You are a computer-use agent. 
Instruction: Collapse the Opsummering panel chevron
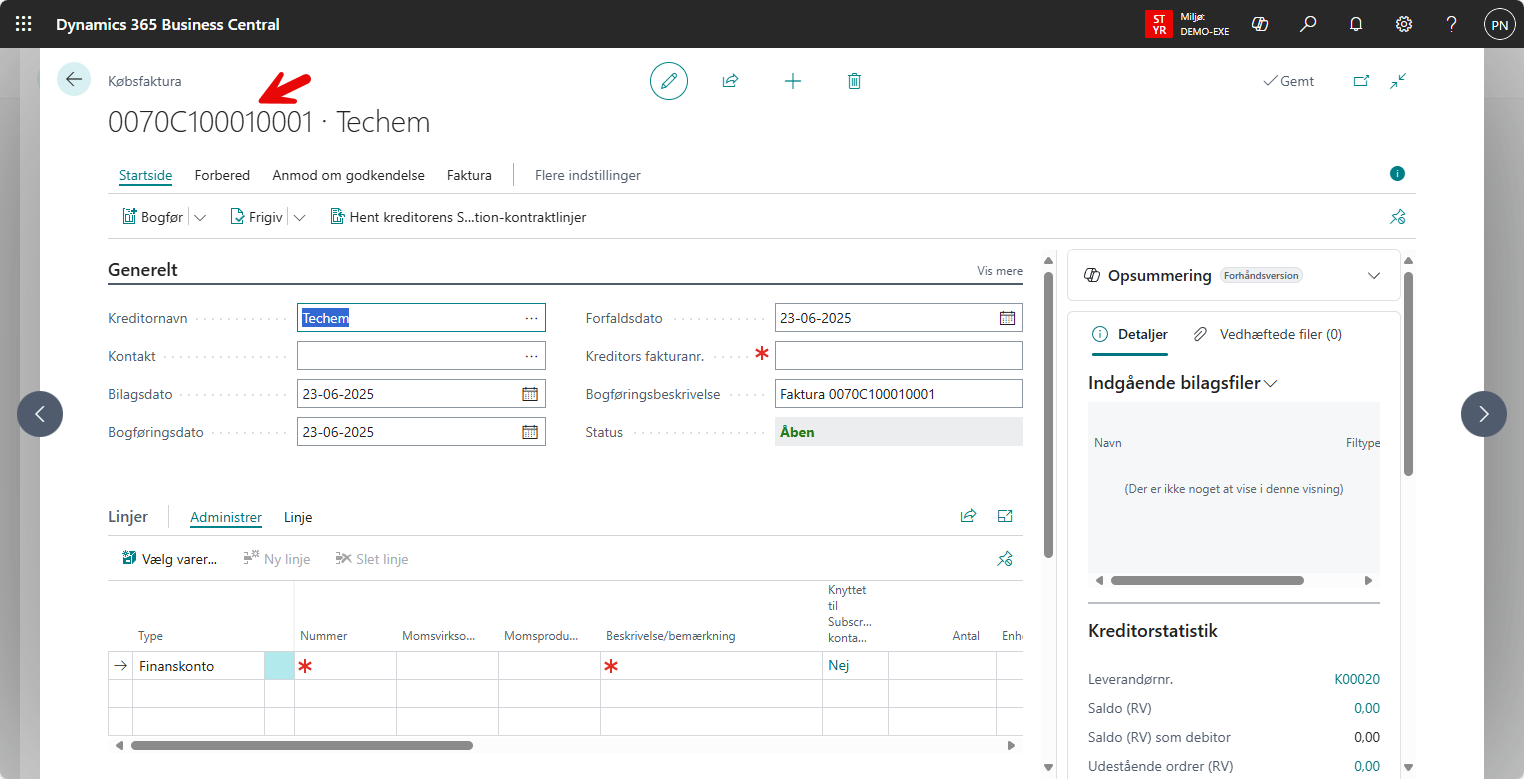pos(1374,276)
